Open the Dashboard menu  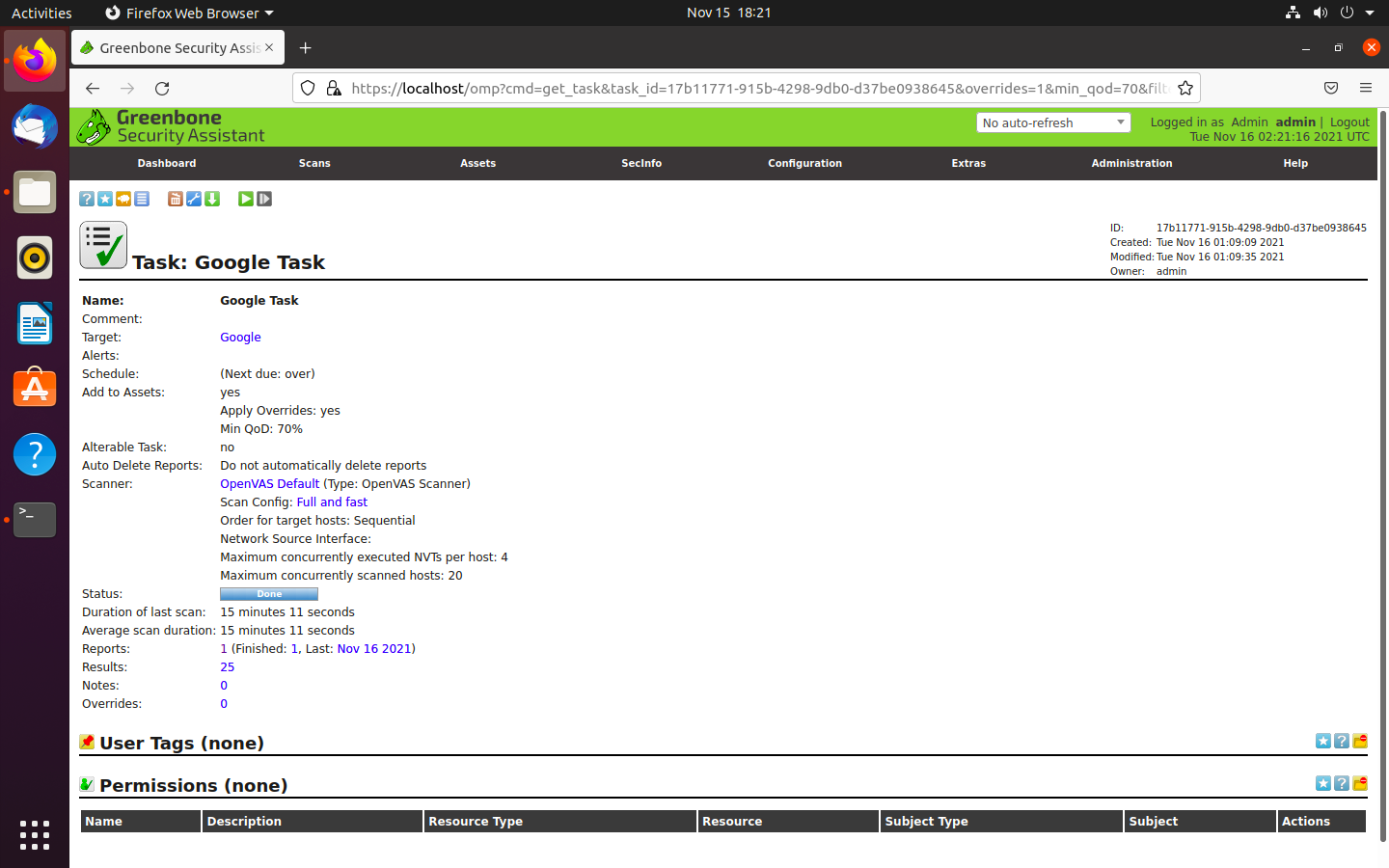(x=167, y=163)
